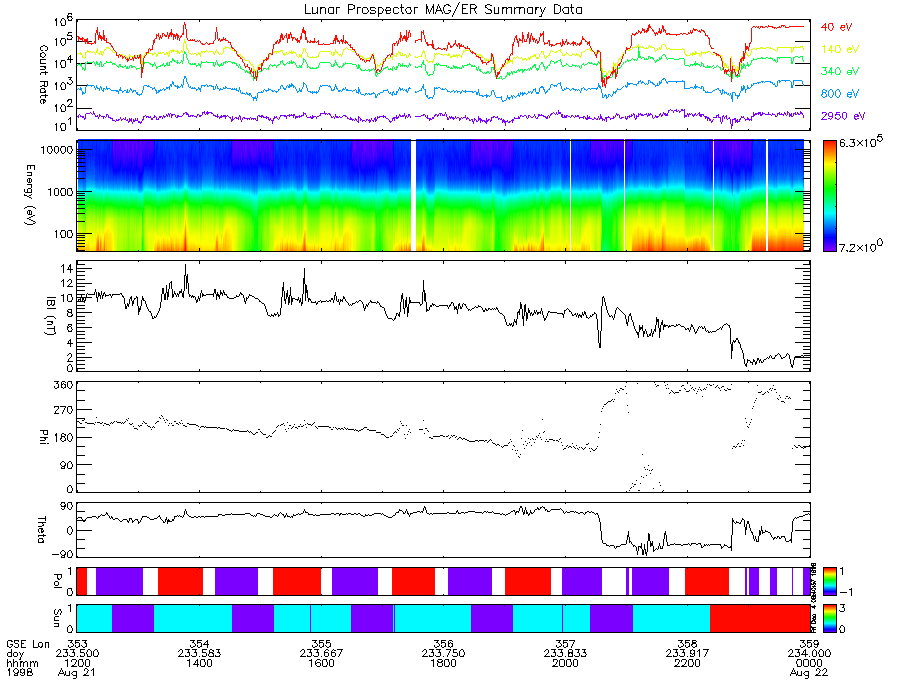Click the large red block in Sun panel
Image resolution: width=900 pixels, height=700 pixels.
coord(760,619)
